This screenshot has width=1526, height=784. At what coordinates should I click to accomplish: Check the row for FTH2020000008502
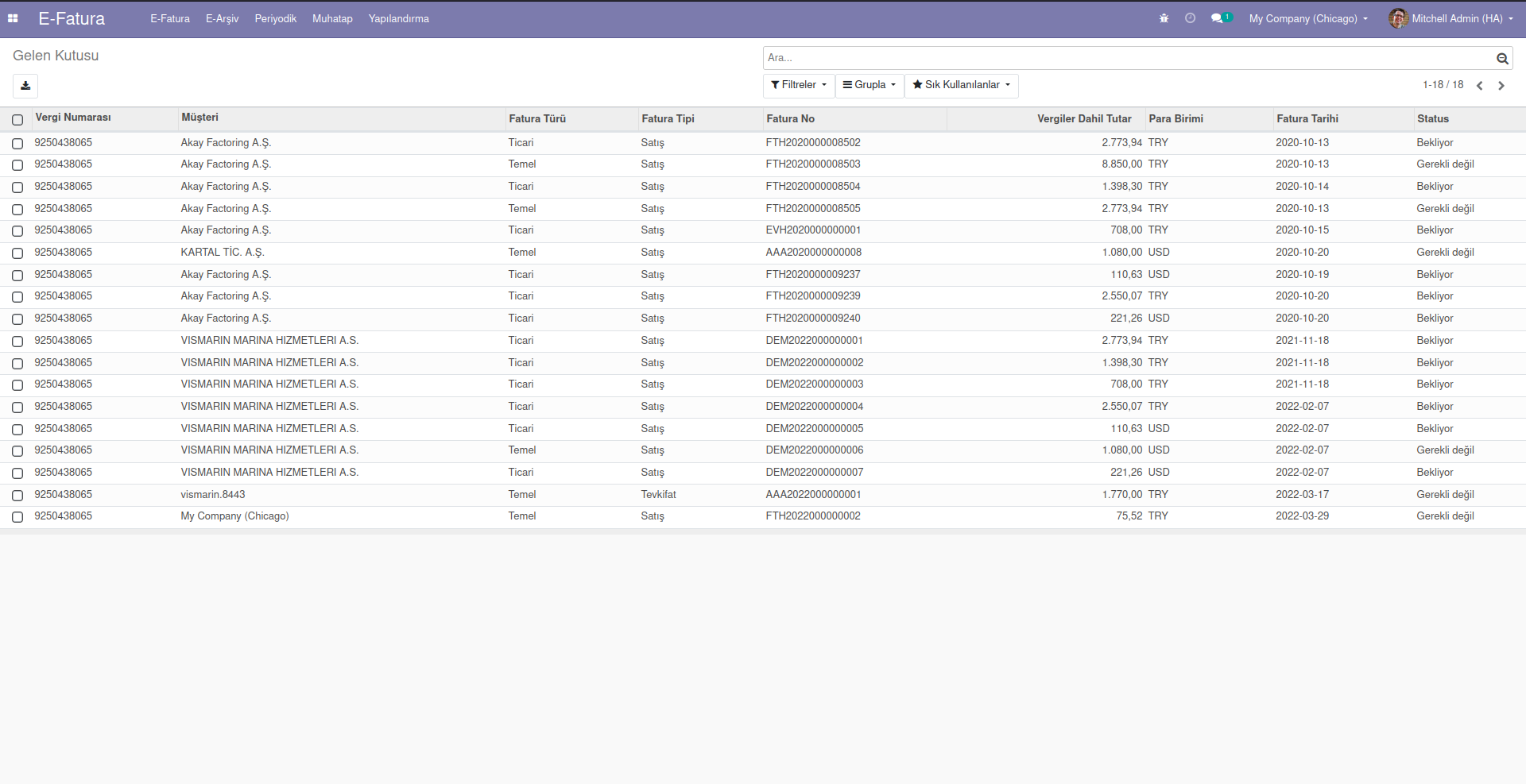click(17, 144)
